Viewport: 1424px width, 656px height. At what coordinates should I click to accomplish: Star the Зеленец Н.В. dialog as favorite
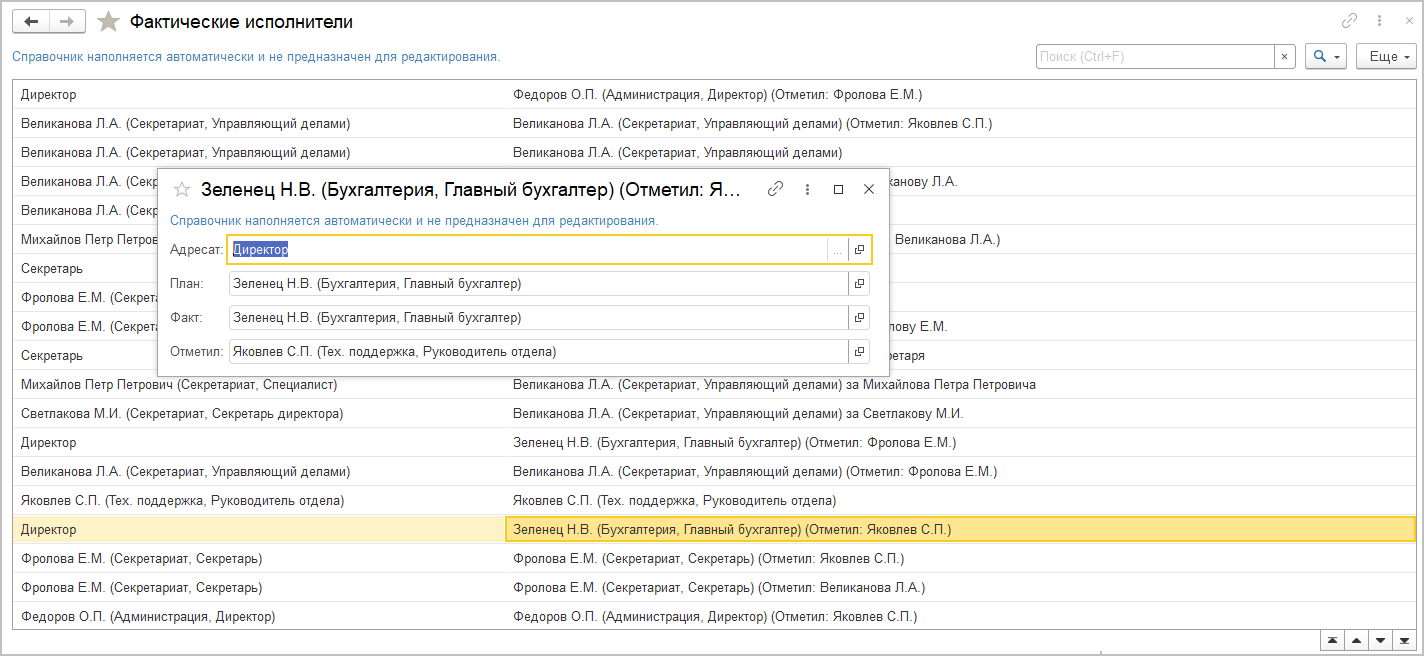182,189
